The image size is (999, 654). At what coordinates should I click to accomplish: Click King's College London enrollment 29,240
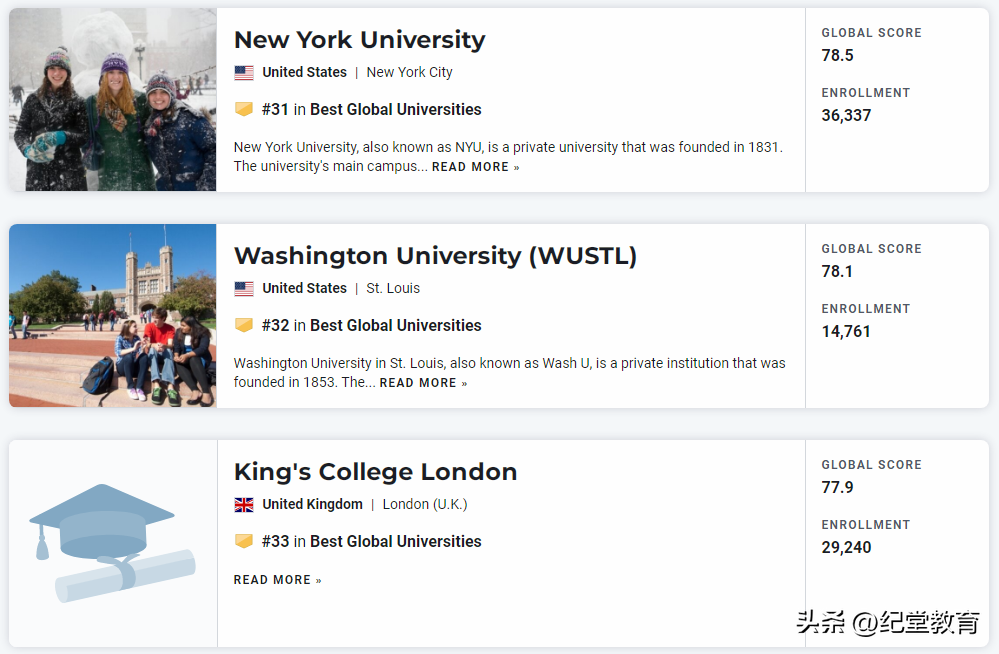pos(846,548)
